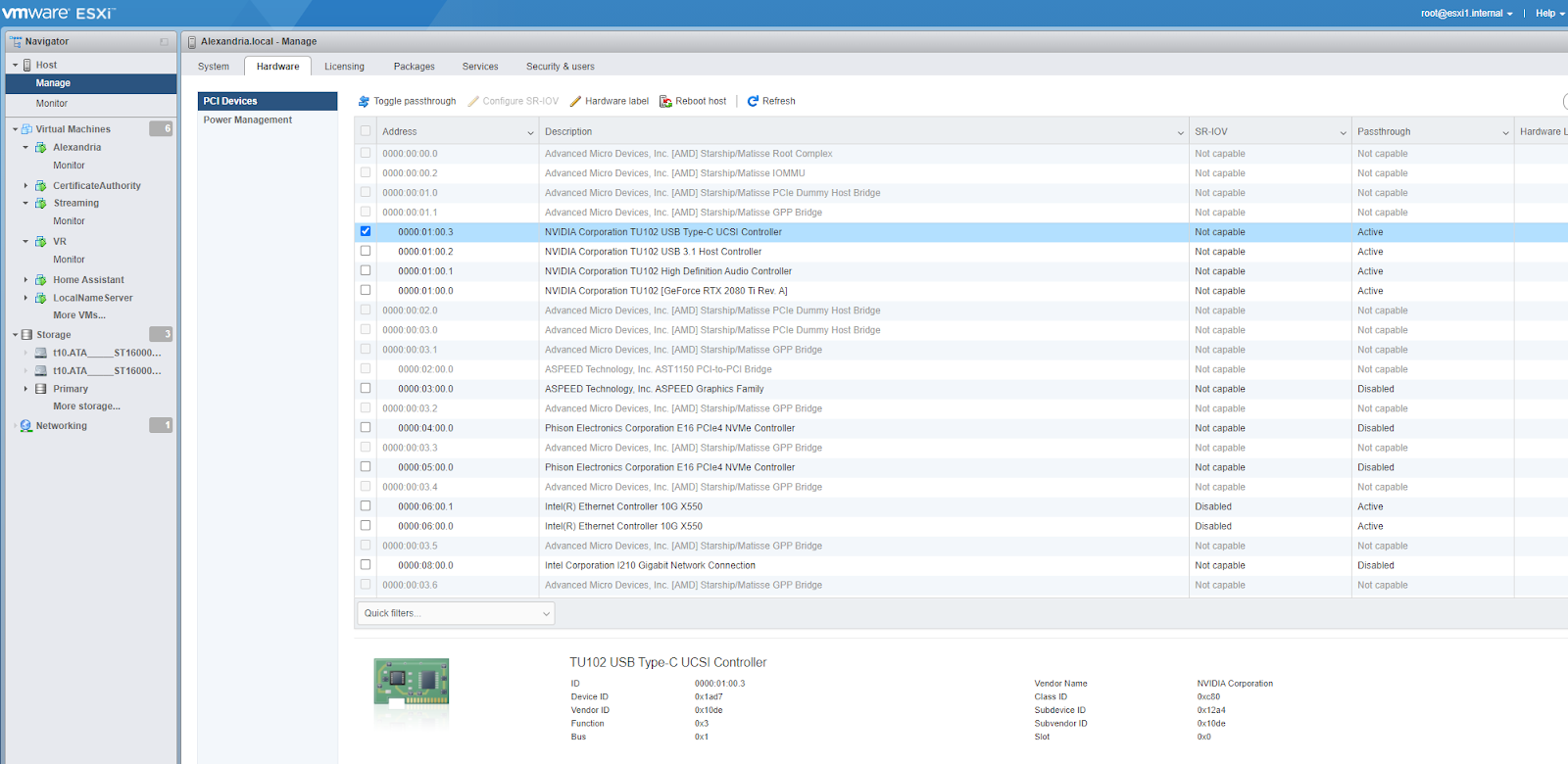Image resolution: width=1568 pixels, height=764 pixels.
Task: Click the Primary datastore icon
Action: pos(41,389)
